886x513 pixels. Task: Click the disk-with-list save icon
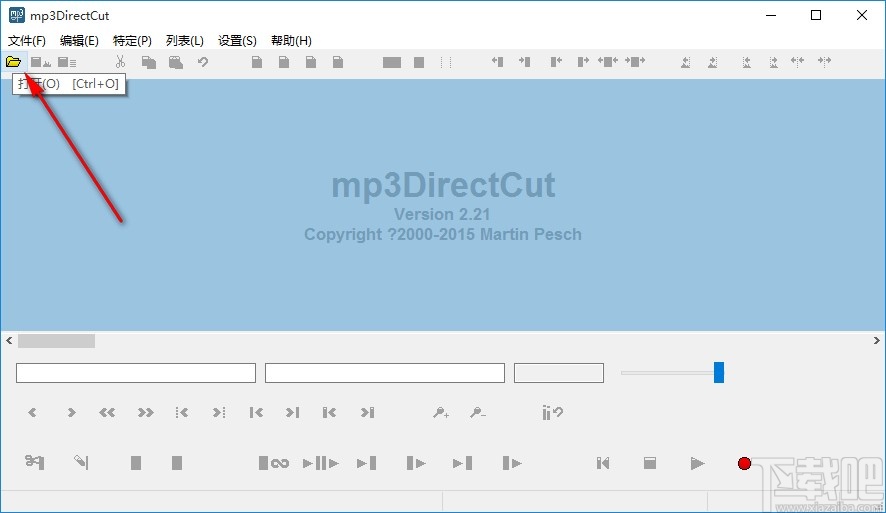pos(67,62)
